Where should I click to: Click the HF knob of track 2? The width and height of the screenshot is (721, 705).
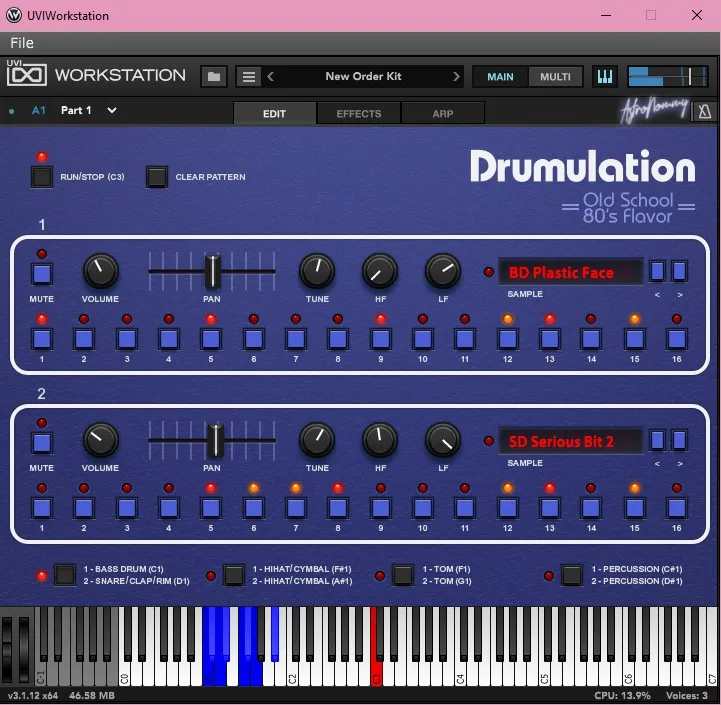tap(380, 440)
